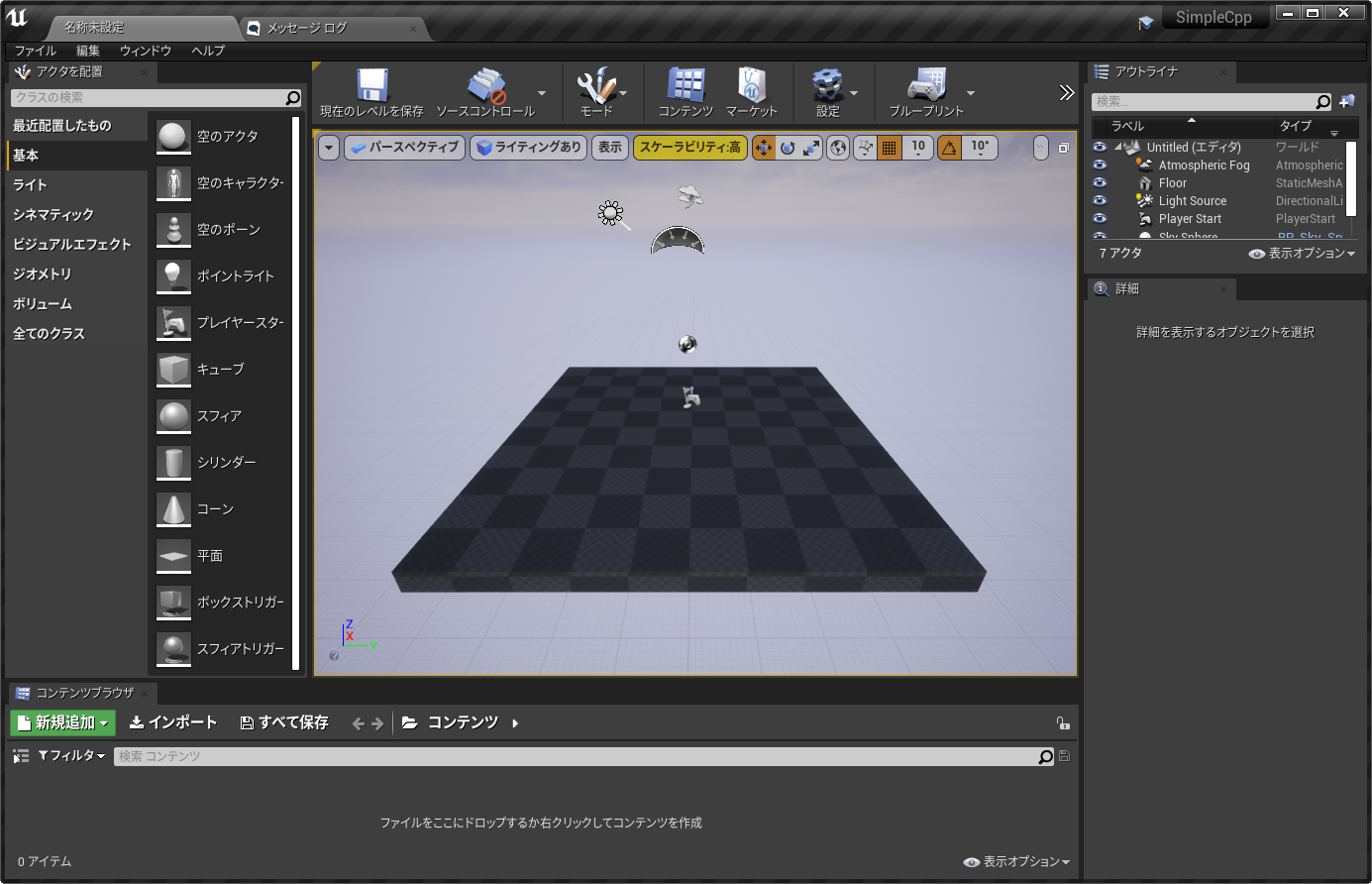The width and height of the screenshot is (1372, 884).
Task: Select the Empty Character (空のキャラクター) icon
Action: click(173, 183)
